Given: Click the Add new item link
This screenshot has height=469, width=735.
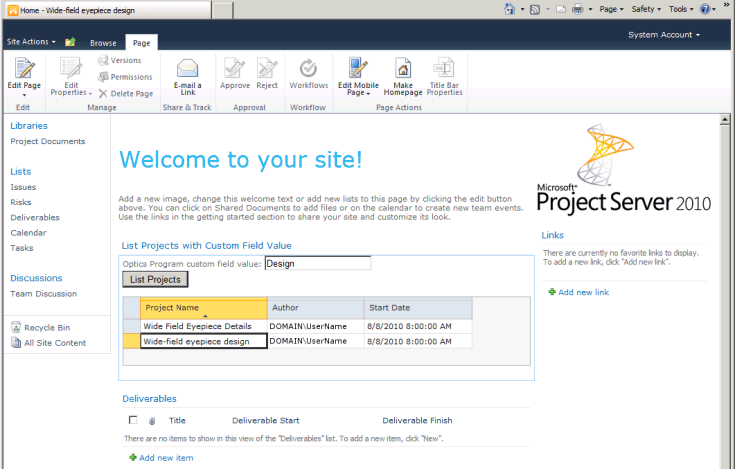Looking at the screenshot, I should (166, 458).
